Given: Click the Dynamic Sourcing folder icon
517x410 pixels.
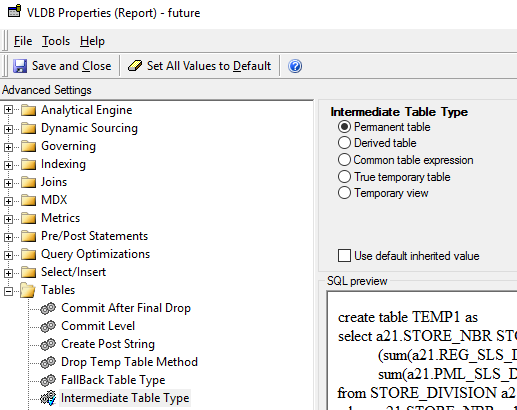Looking at the screenshot, I should click(29, 128).
